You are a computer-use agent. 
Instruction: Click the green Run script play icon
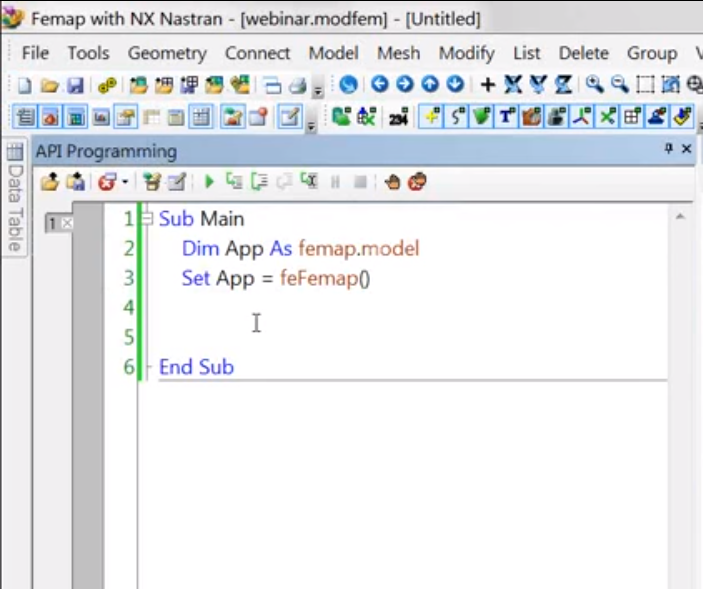point(209,182)
